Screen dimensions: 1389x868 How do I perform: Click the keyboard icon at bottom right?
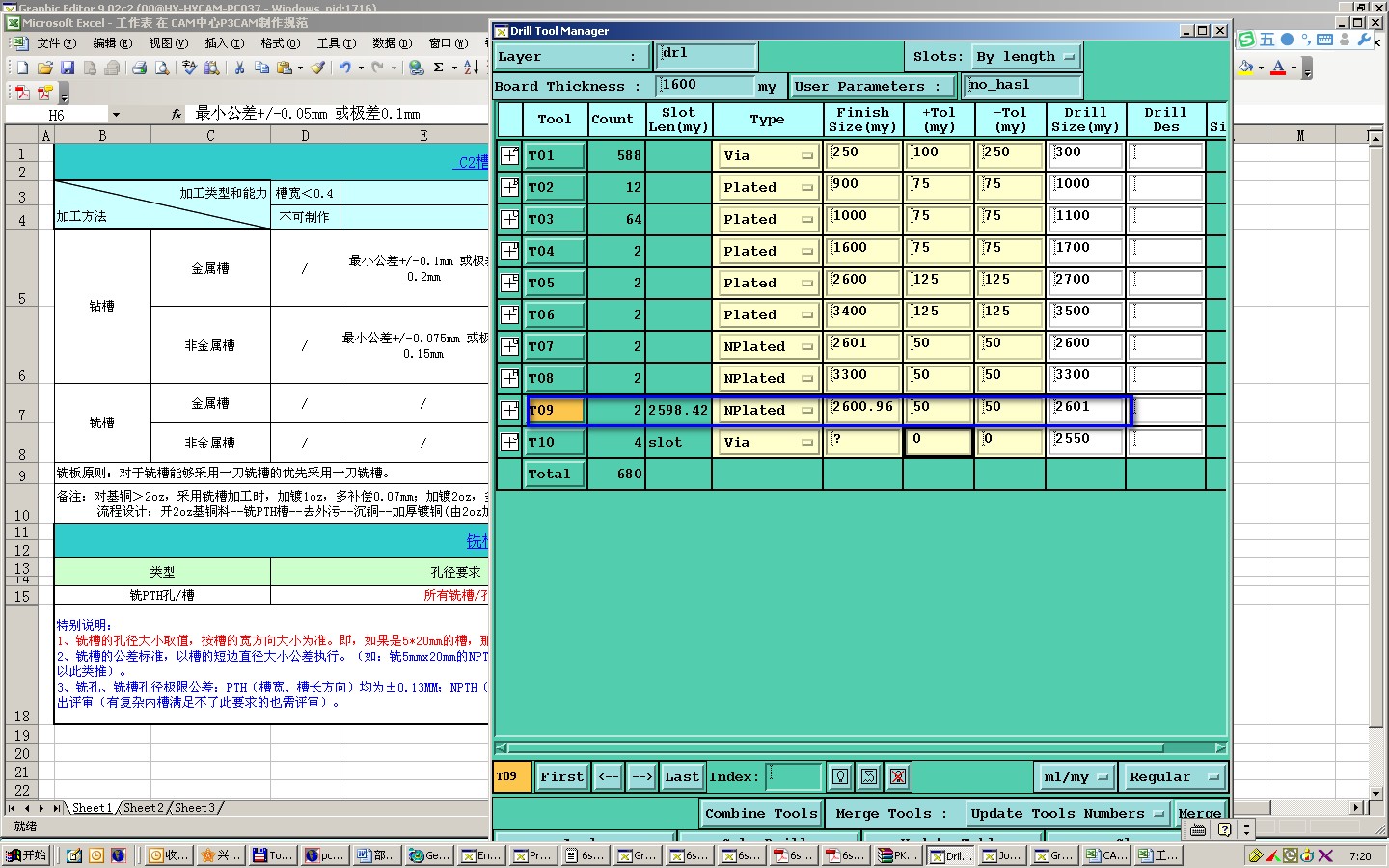tap(1198, 829)
